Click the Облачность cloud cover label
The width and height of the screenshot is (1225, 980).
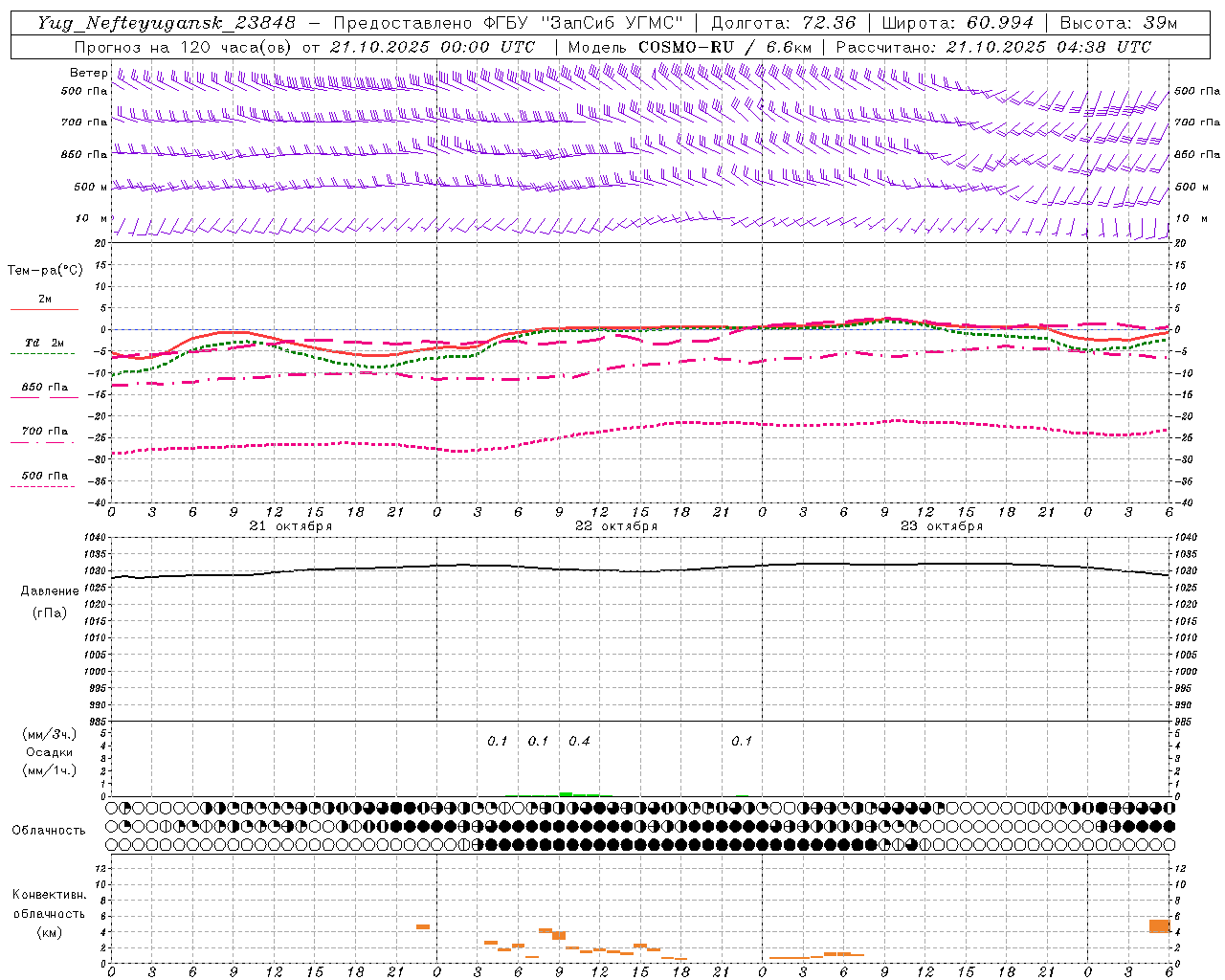(49, 830)
